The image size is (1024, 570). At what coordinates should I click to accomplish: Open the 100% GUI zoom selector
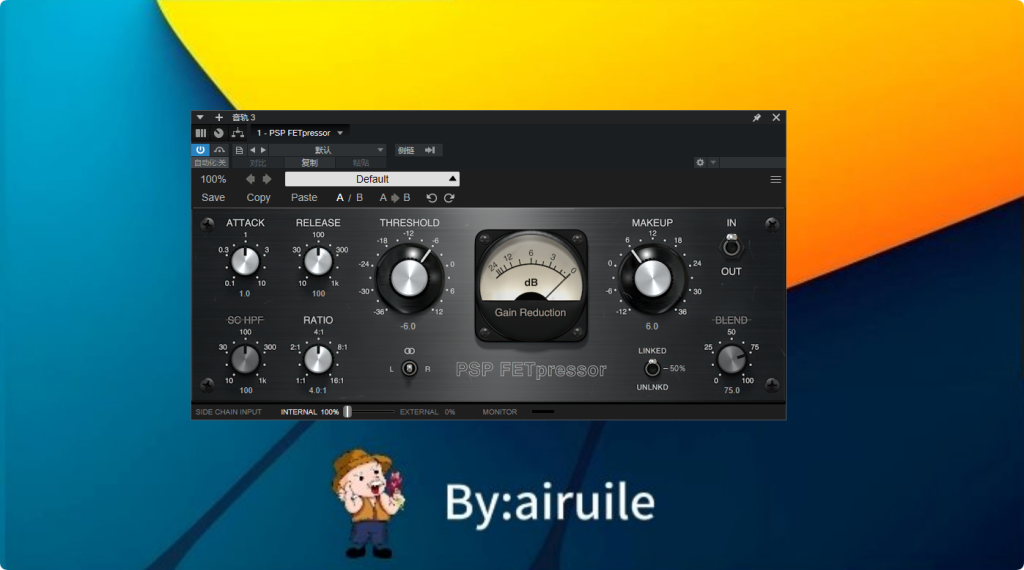[214, 179]
